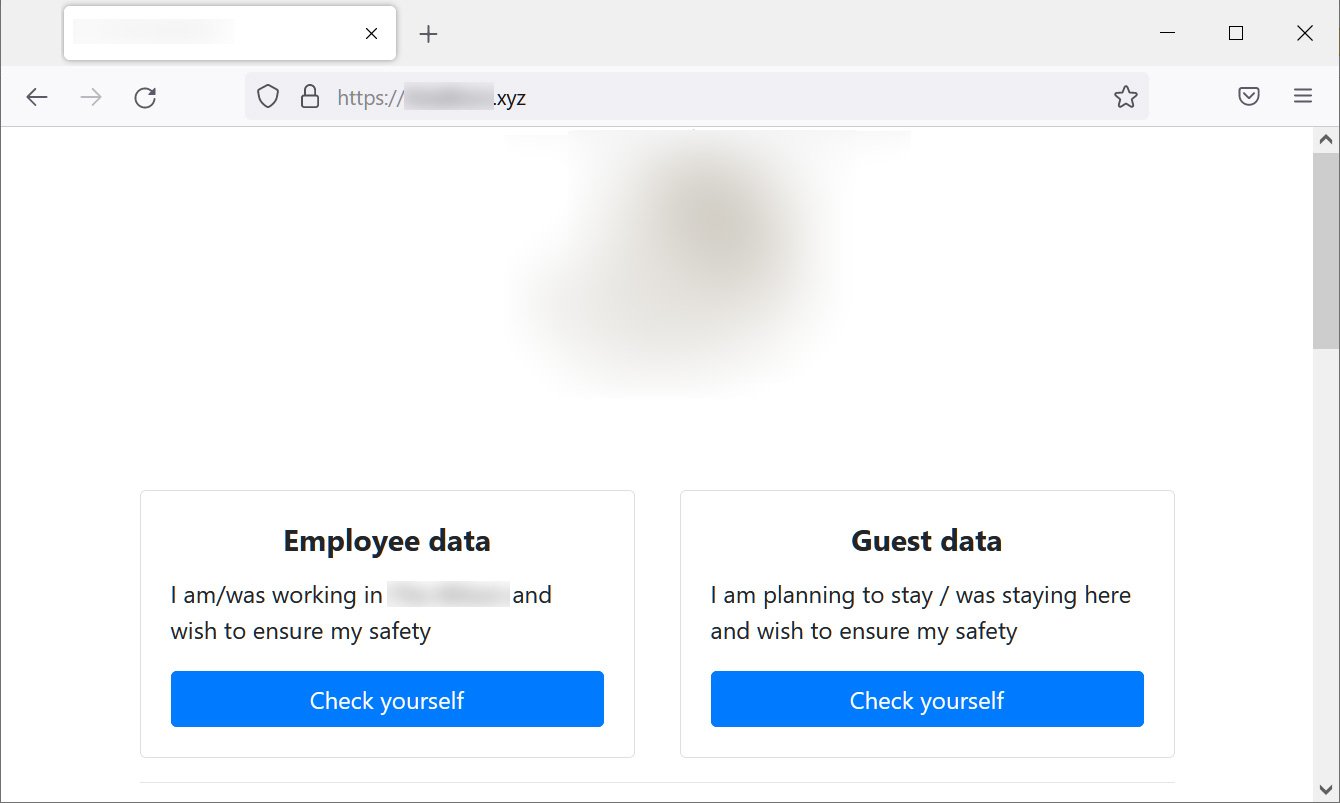This screenshot has height=803, width=1340.
Task: Minimize the browser window
Action: pos(1167,34)
